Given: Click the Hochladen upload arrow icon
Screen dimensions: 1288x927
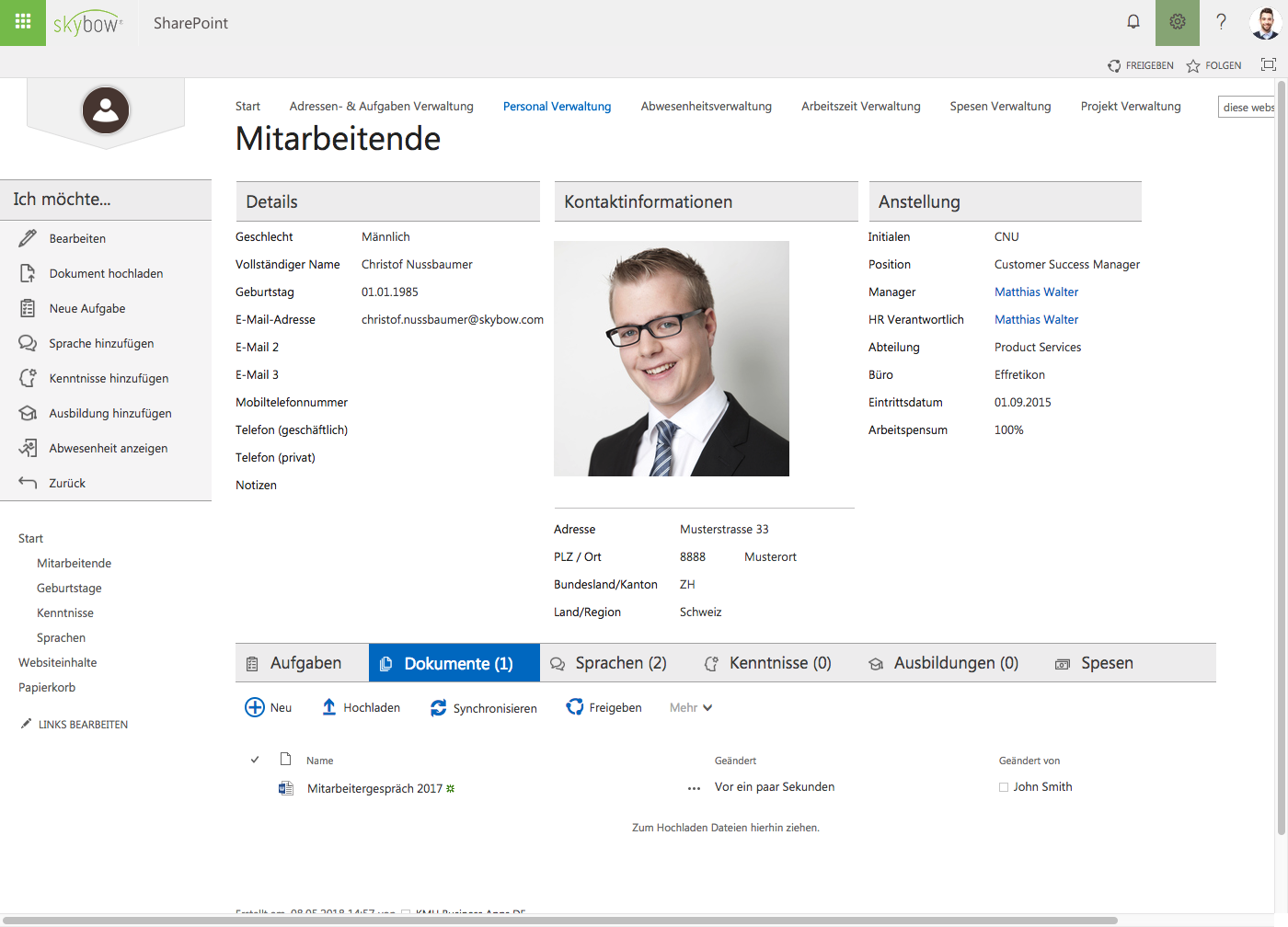Looking at the screenshot, I should [328, 707].
